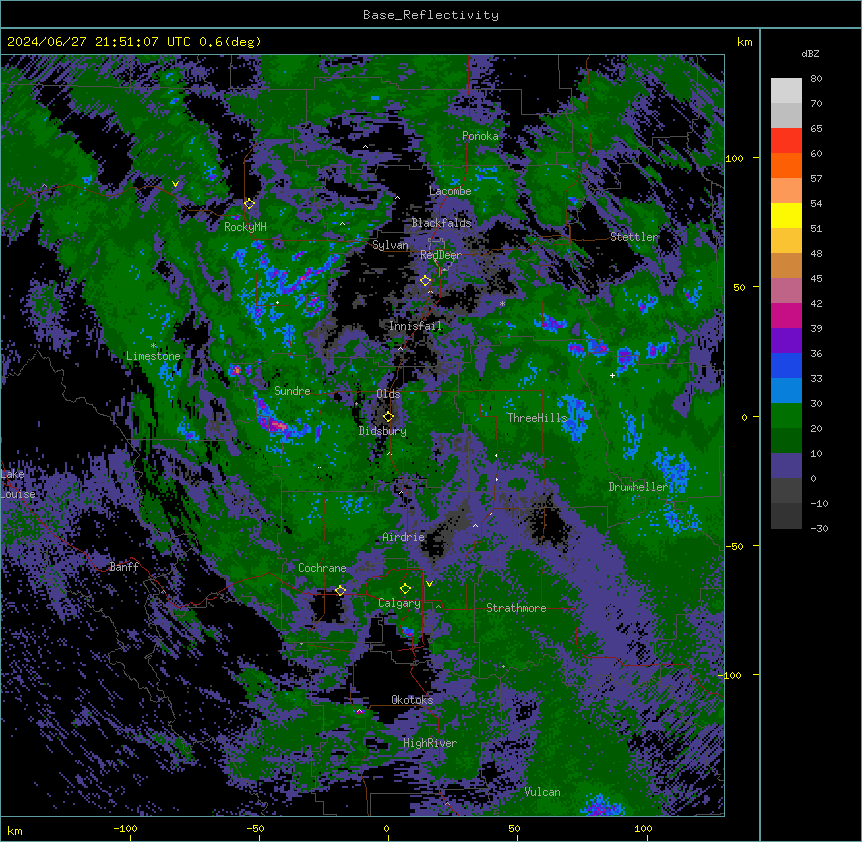Select the yellow diamond marker above Calgary label

tap(406, 589)
